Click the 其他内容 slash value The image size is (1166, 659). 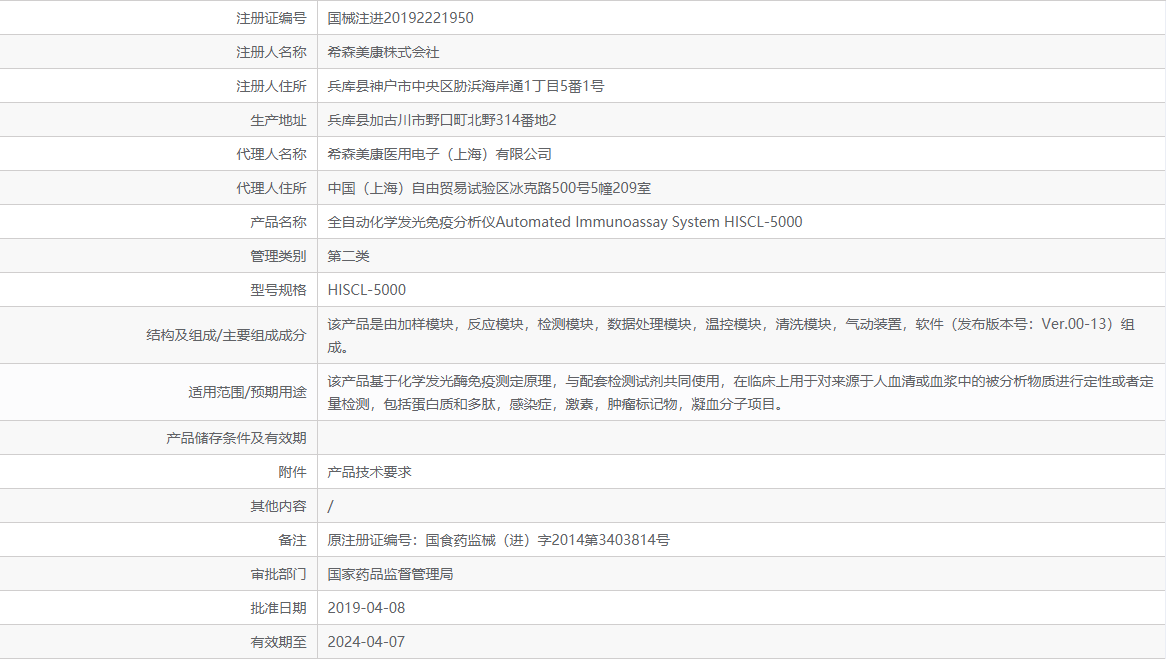coord(328,505)
